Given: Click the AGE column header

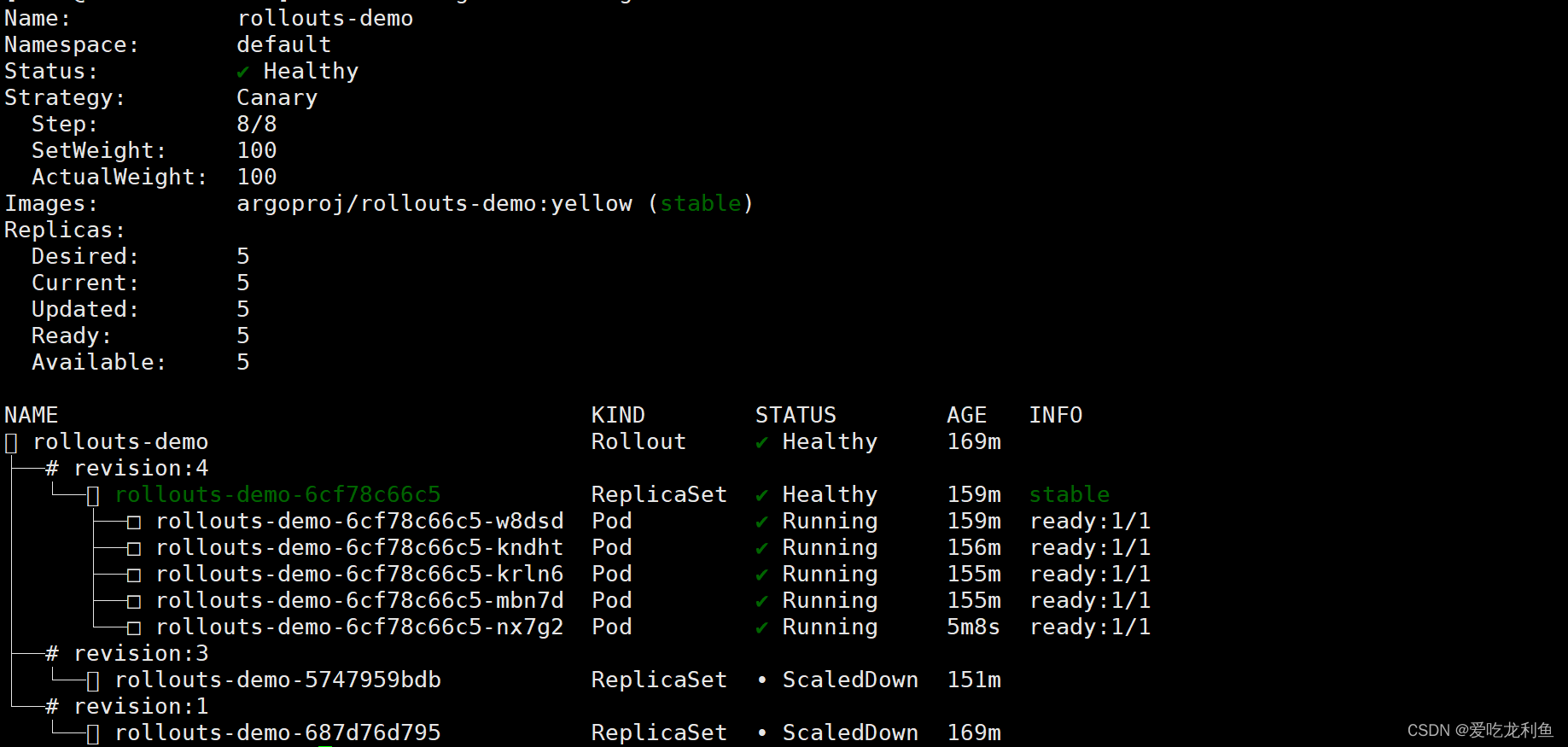Looking at the screenshot, I should (x=967, y=415).
